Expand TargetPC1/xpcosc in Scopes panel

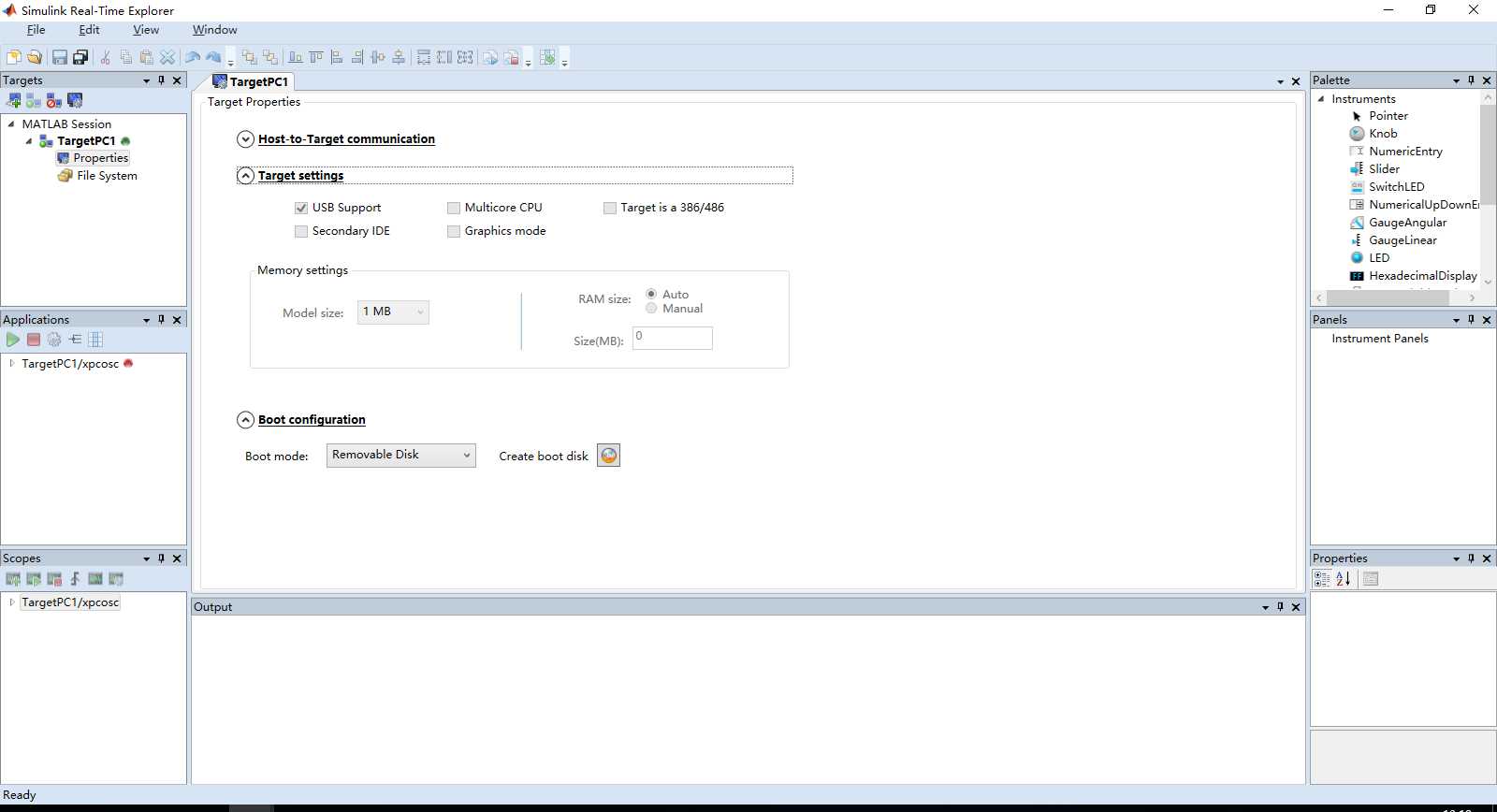click(11, 602)
